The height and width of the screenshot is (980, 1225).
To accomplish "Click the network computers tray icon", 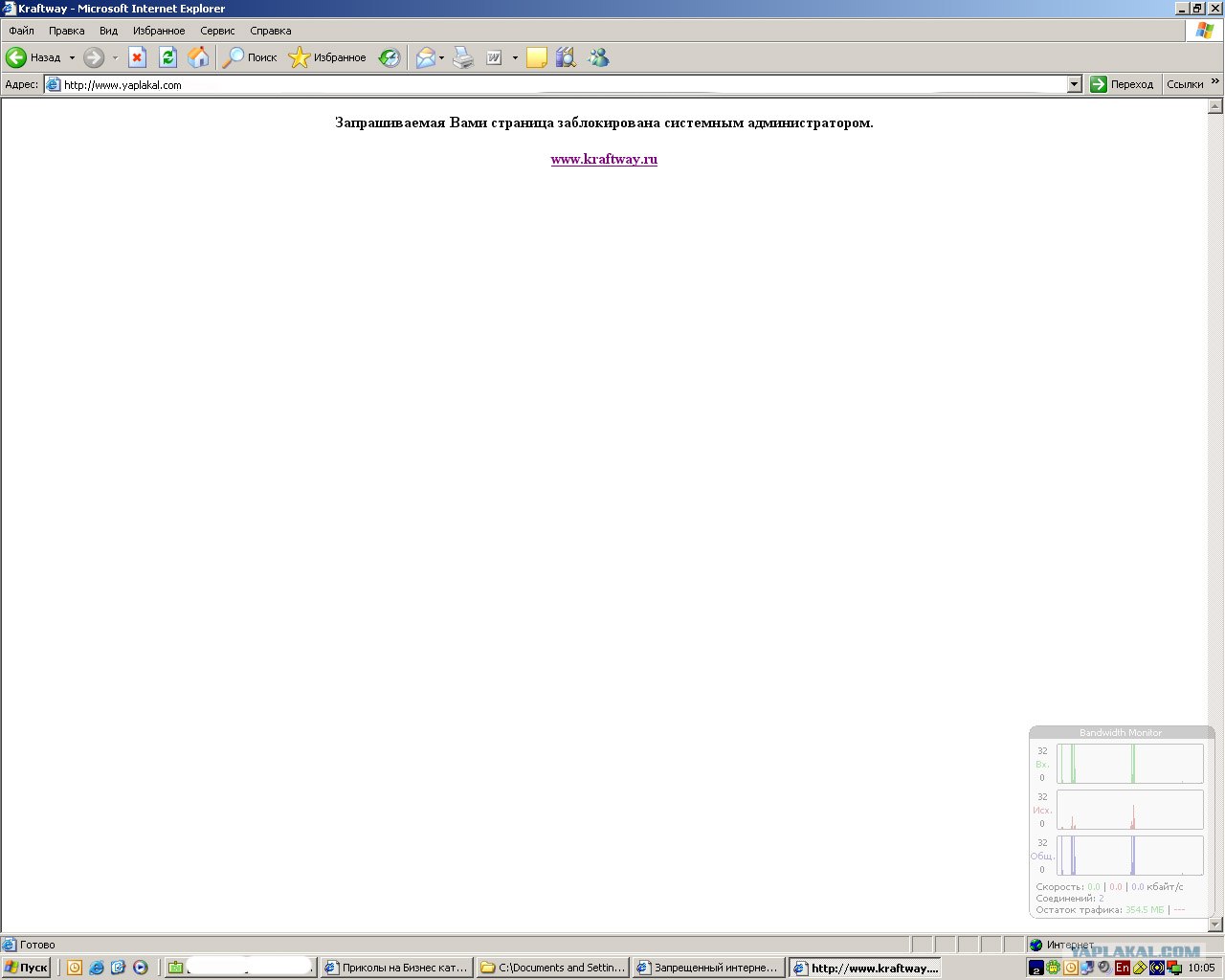I will pyautogui.click(x=1087, y=968).
